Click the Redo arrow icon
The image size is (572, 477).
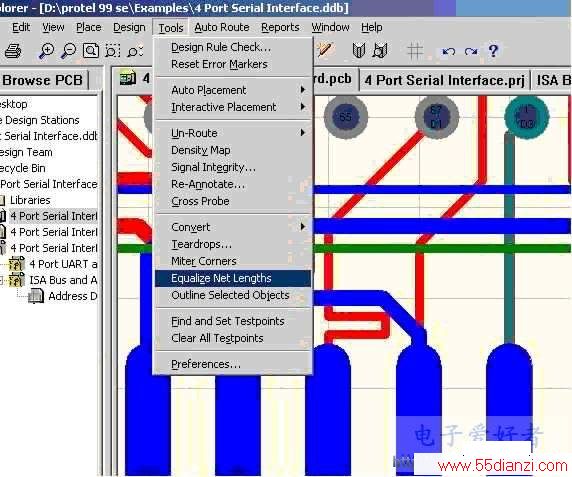[471, 51]
